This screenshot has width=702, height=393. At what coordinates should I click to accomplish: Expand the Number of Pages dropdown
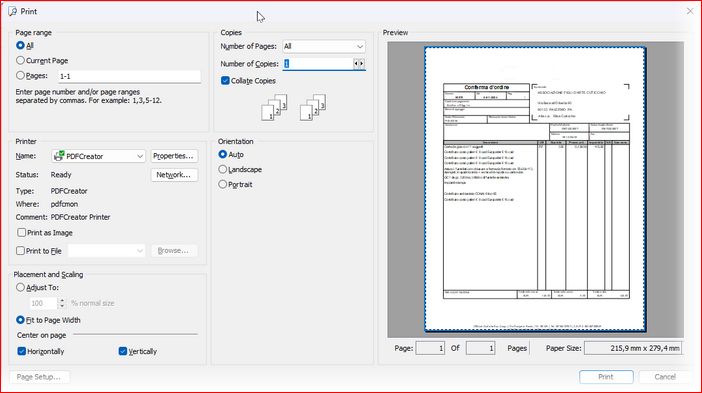click(324, 46)
